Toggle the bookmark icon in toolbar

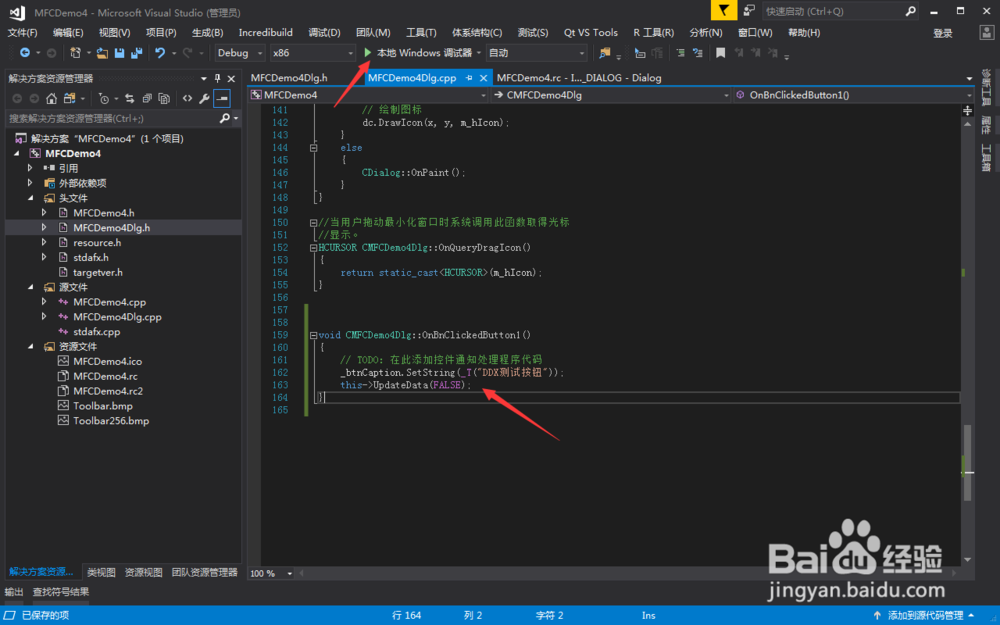(x=721, y=53)
